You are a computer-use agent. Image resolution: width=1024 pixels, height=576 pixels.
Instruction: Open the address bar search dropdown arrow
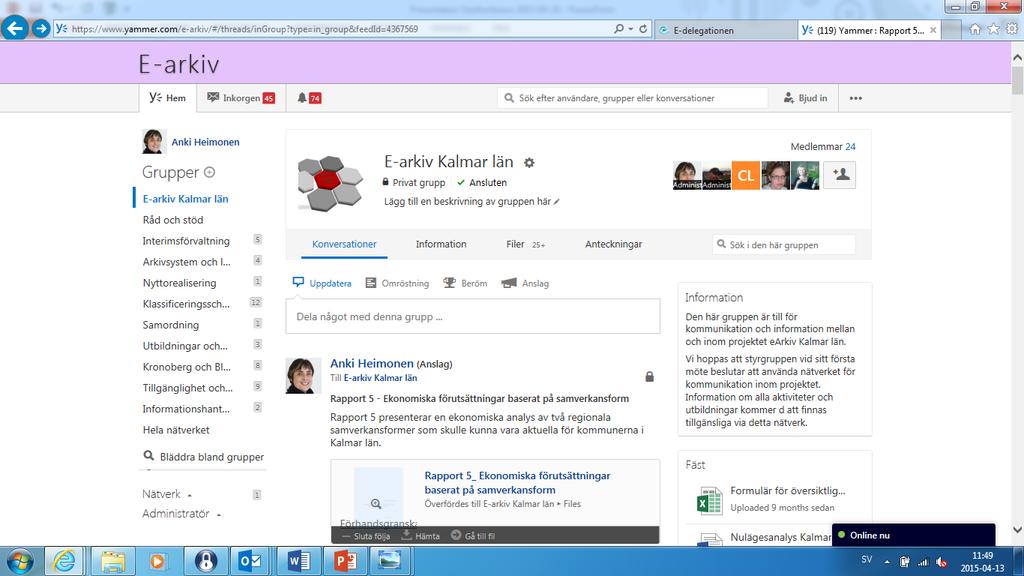tap(630, 29)
